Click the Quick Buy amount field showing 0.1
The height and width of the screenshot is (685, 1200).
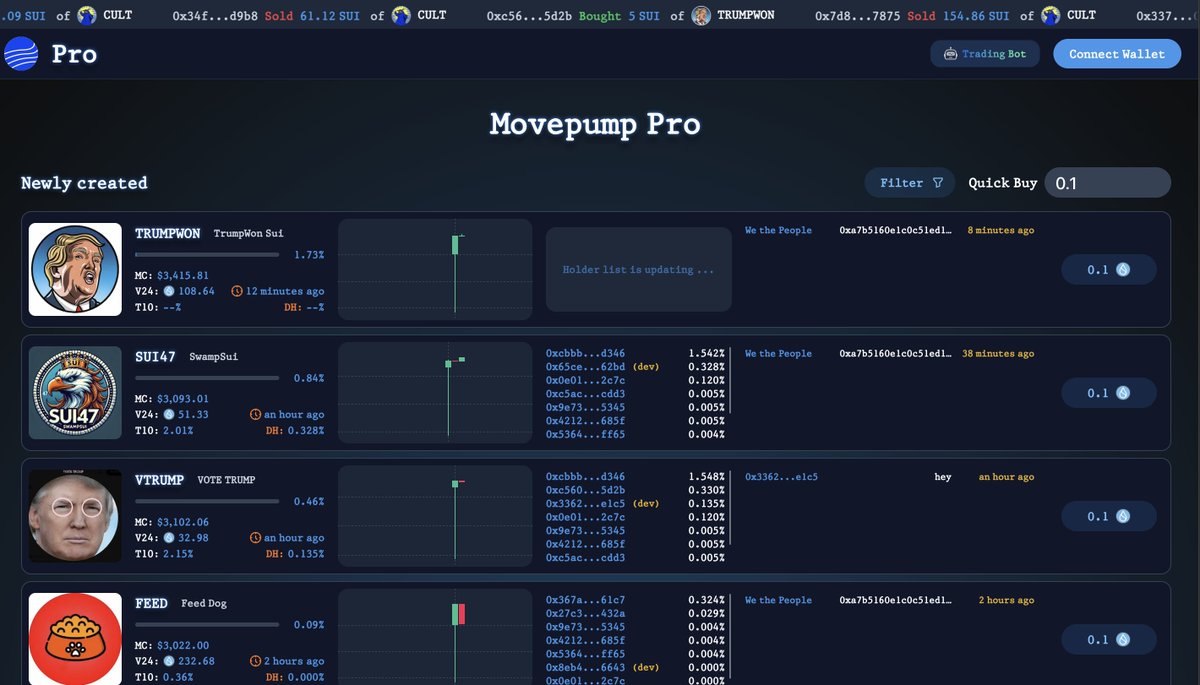click(x=1107, y=182)
